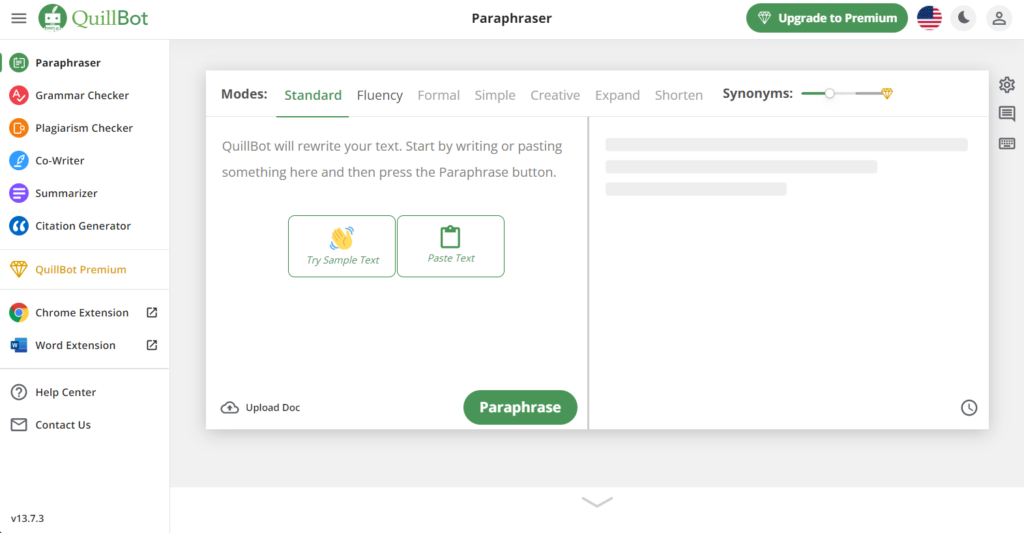Open Help Center label
Screen dimensions: 1024x533
point(65,392)
